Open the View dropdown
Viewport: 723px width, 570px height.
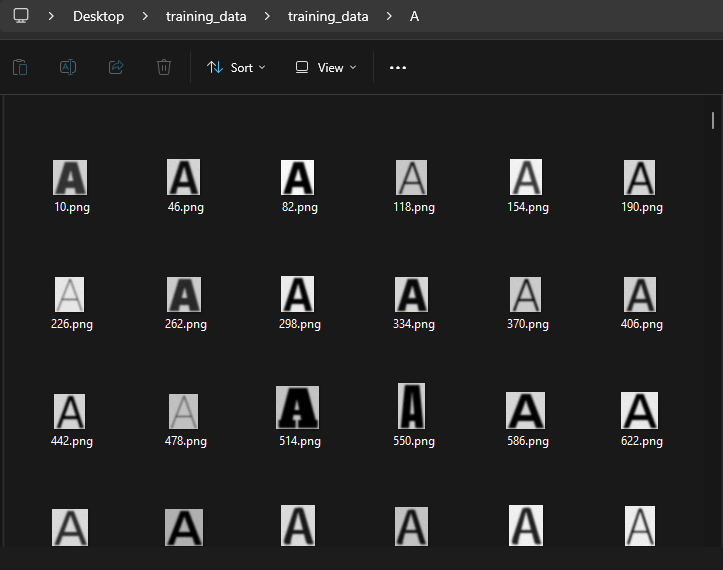tap(326, 68)
